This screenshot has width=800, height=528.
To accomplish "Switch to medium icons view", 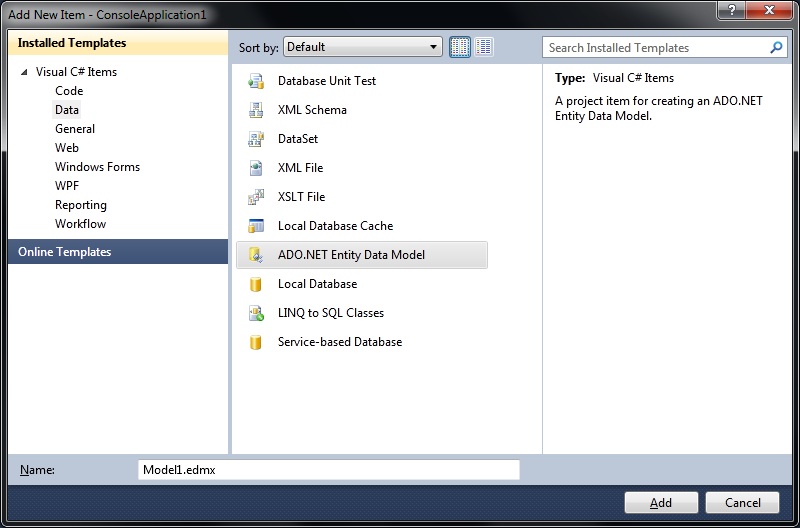I will pos(460,47).
